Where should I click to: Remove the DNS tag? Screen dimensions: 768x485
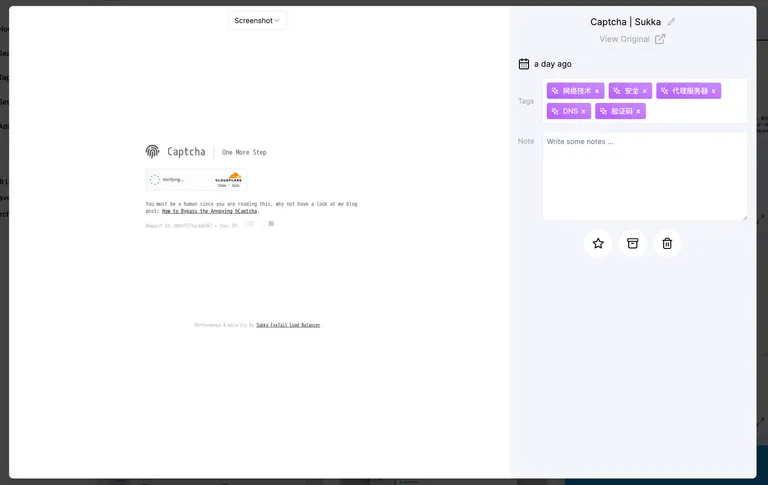(584, 111)
